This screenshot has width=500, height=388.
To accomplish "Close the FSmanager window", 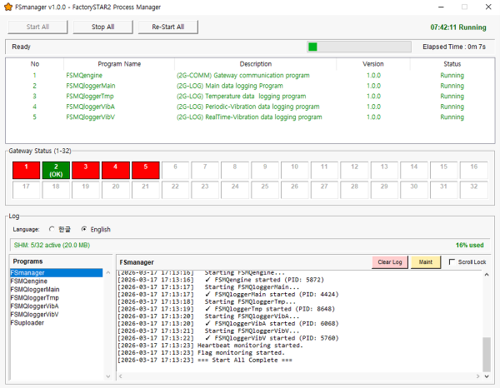I will (488, 7).
